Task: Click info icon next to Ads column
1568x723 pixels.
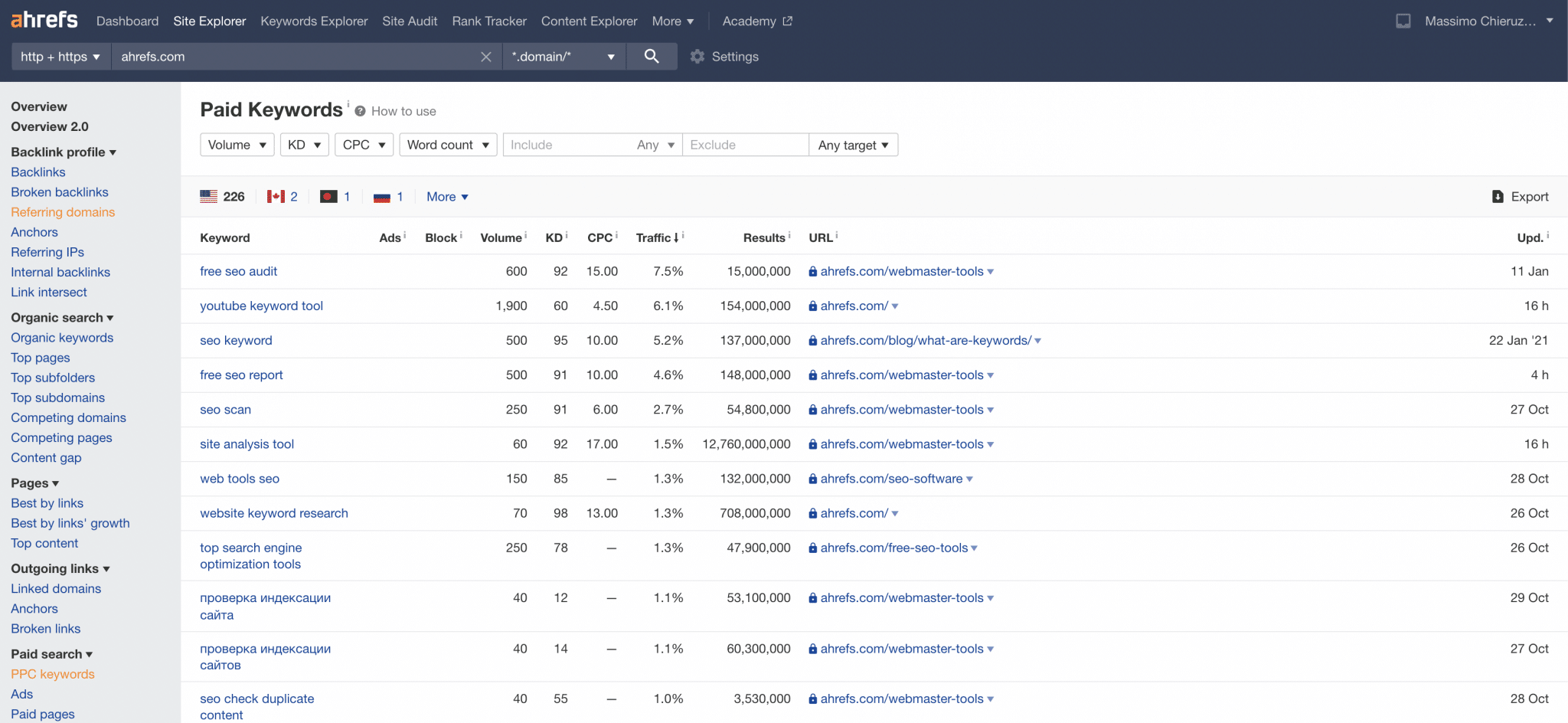Action: pos(404,235)
